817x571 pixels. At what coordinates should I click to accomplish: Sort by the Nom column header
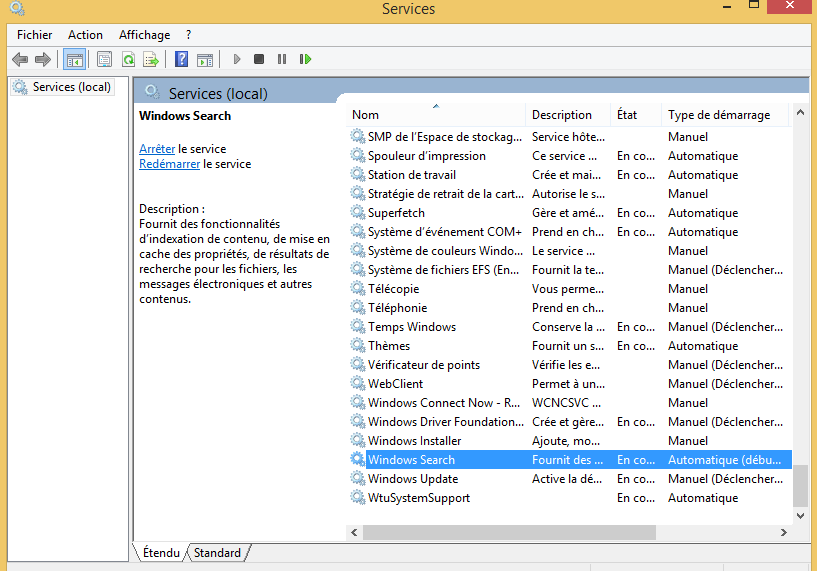click(x=436, y=115)
